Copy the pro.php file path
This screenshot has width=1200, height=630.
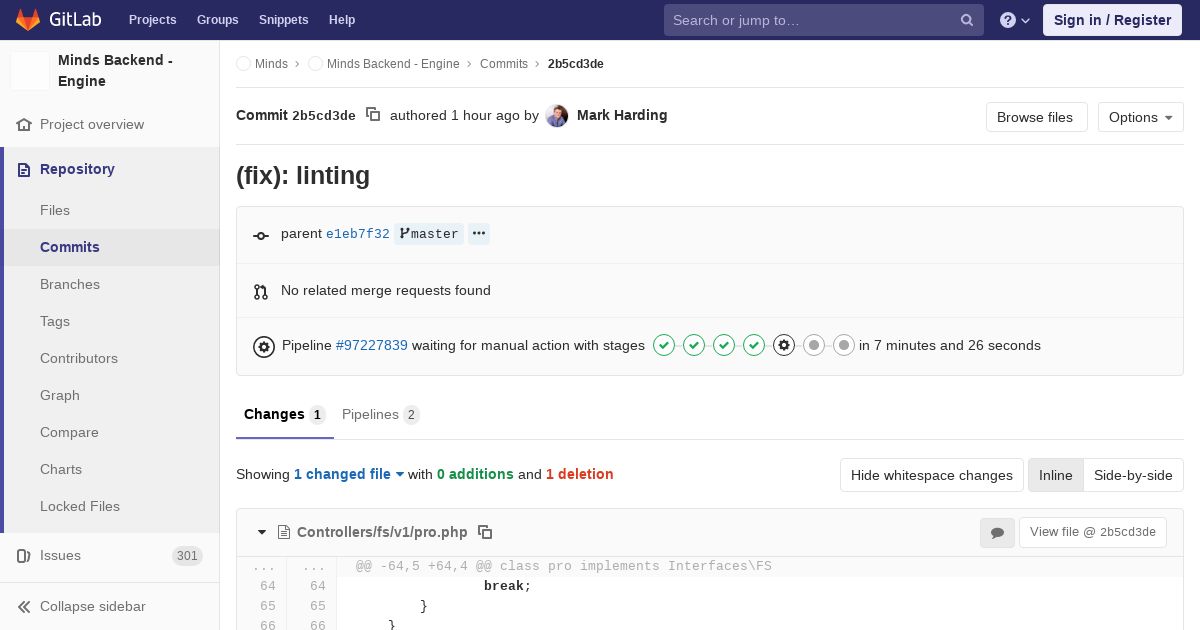tap(485, 532)
